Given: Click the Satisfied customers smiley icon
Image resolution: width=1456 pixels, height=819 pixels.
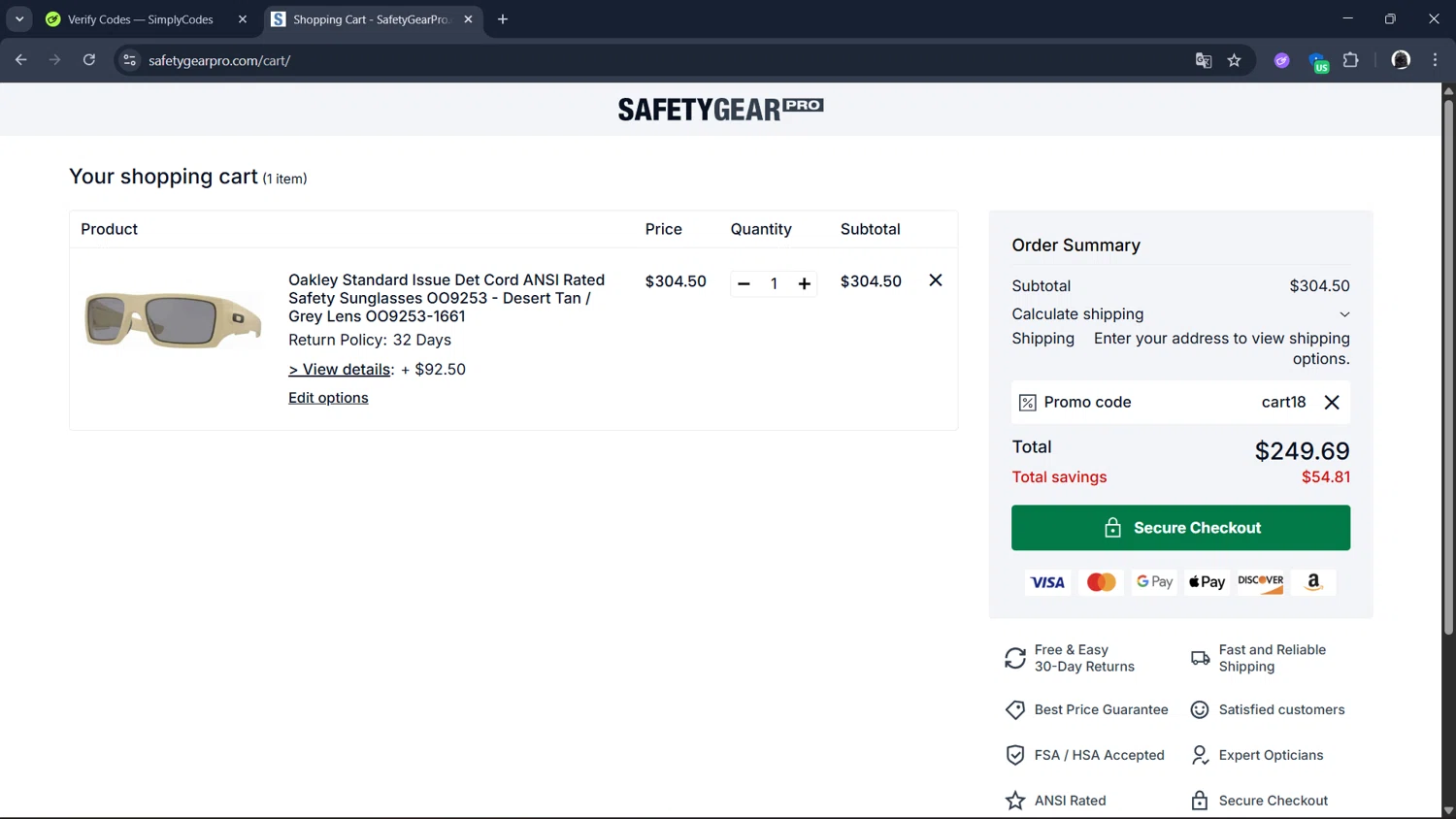Looking at the screenshot, I should [1200, 710].
